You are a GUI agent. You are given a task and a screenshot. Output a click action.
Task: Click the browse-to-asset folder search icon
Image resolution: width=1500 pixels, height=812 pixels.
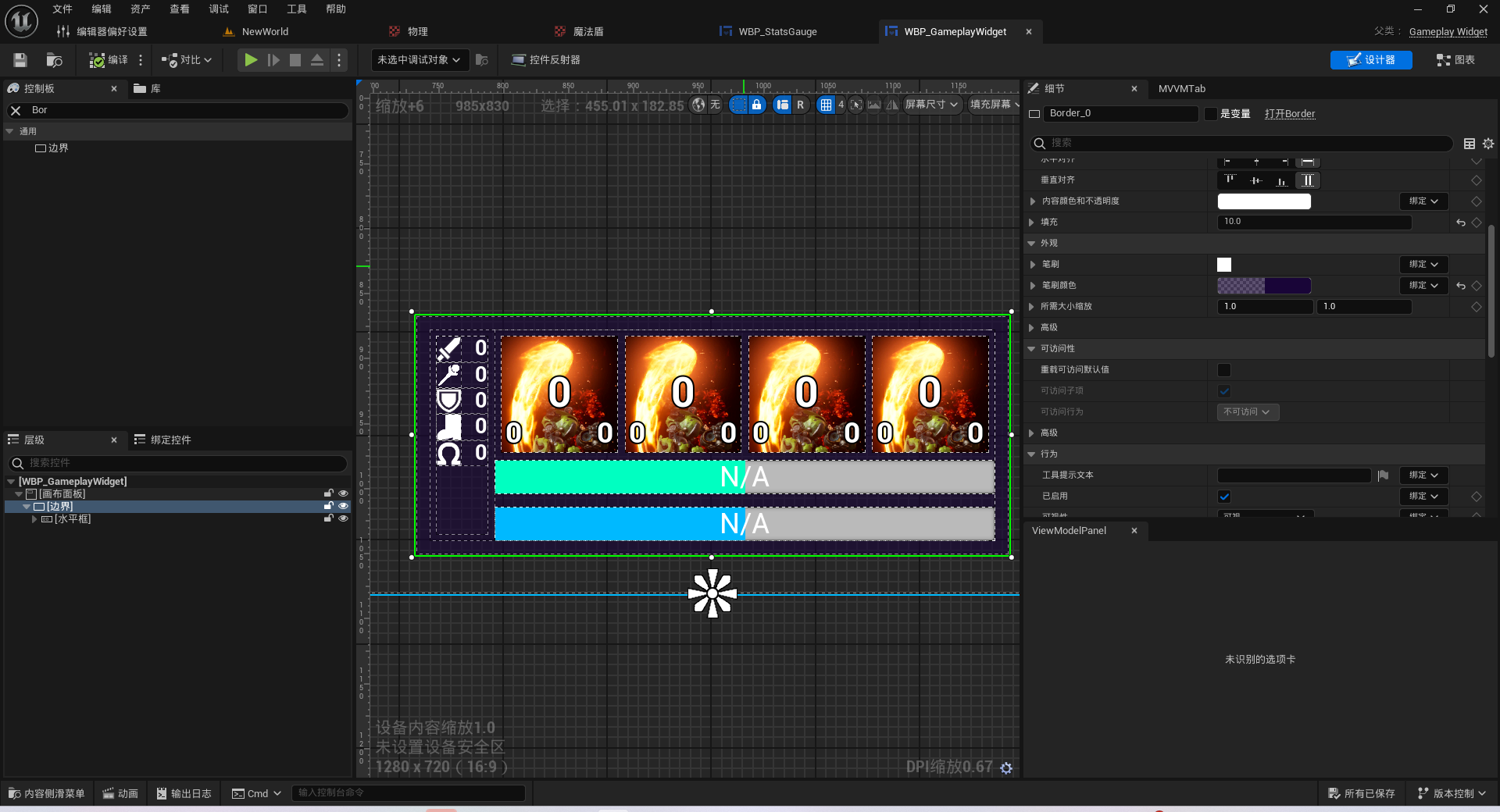(54, 60)
